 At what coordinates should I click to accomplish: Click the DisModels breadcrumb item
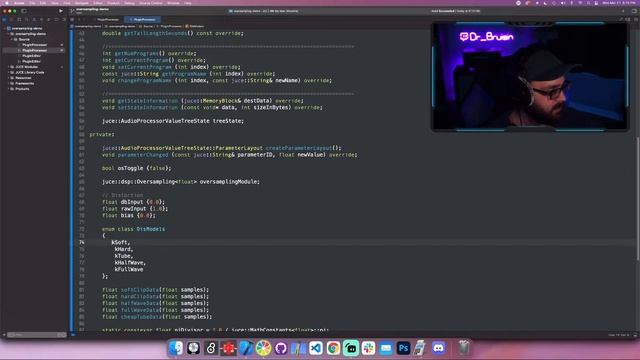195,26
